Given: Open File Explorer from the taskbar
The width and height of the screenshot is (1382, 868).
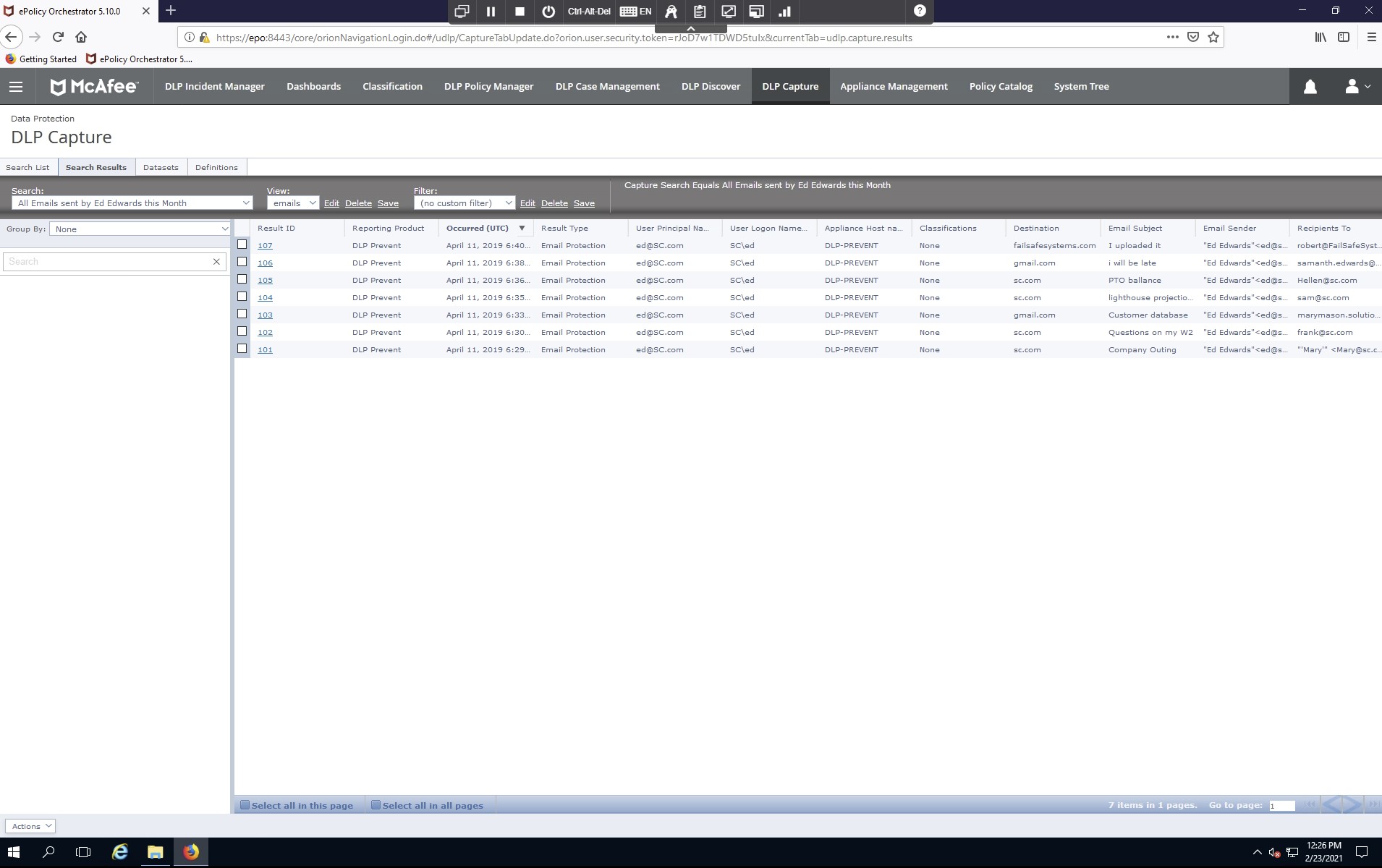Looking at the screenshot, I should point(155,852).
